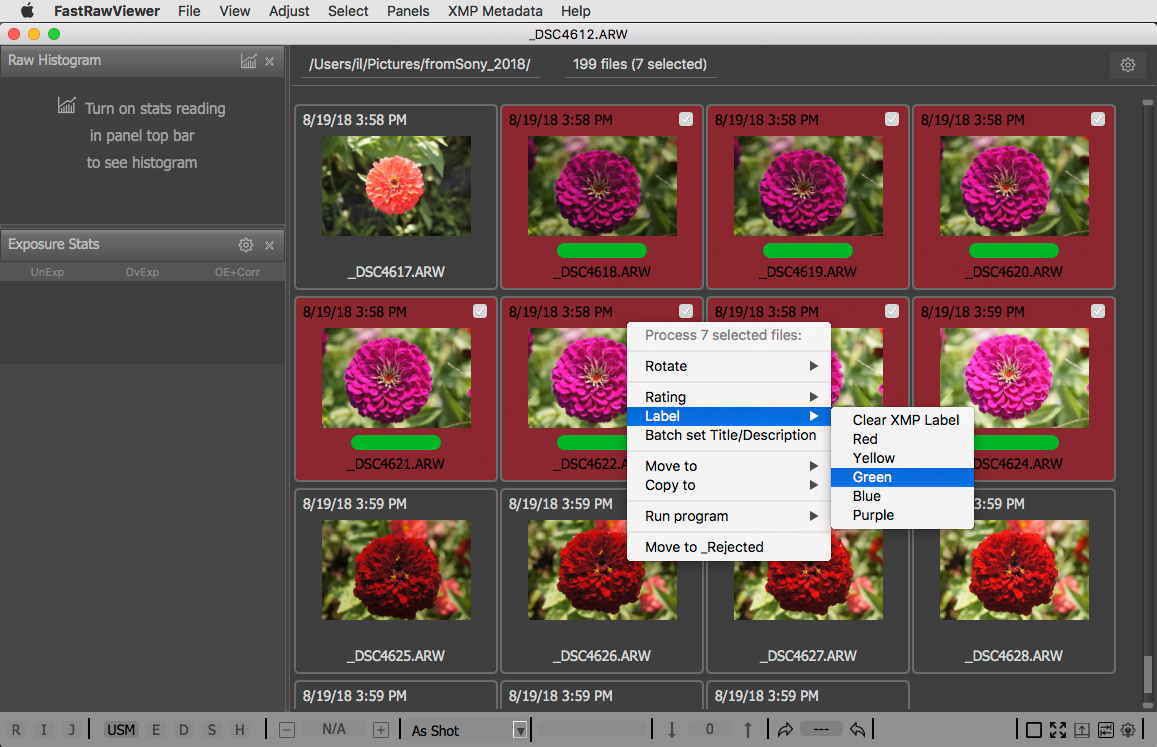Click the rotate counter-clockwise arrow in bottom bar
The height and width of the screenshot is (747, 1157).
tap(857, 730)
